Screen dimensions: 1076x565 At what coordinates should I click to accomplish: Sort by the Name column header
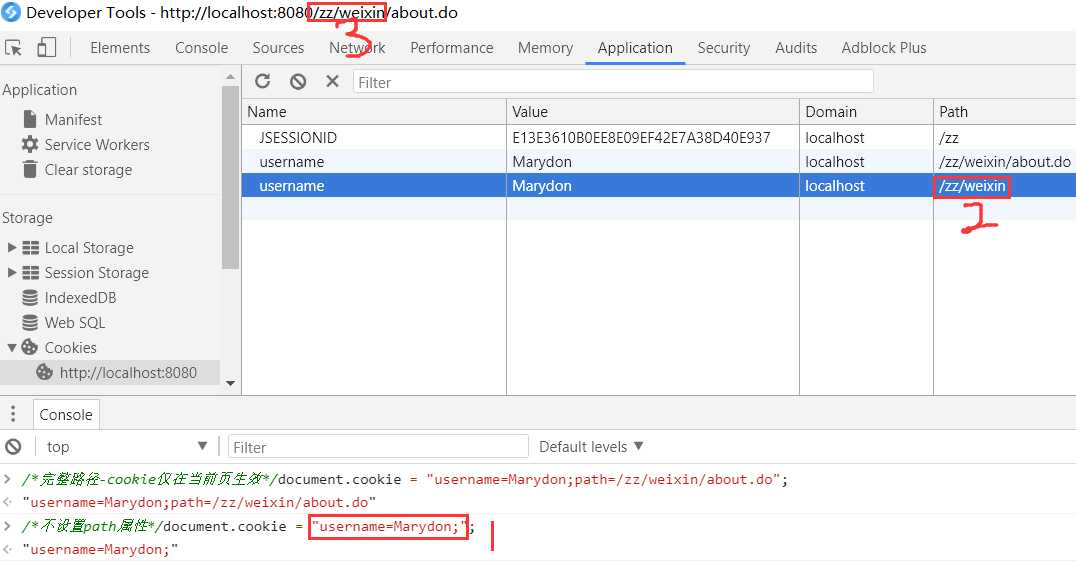click(x=374, y=112)
